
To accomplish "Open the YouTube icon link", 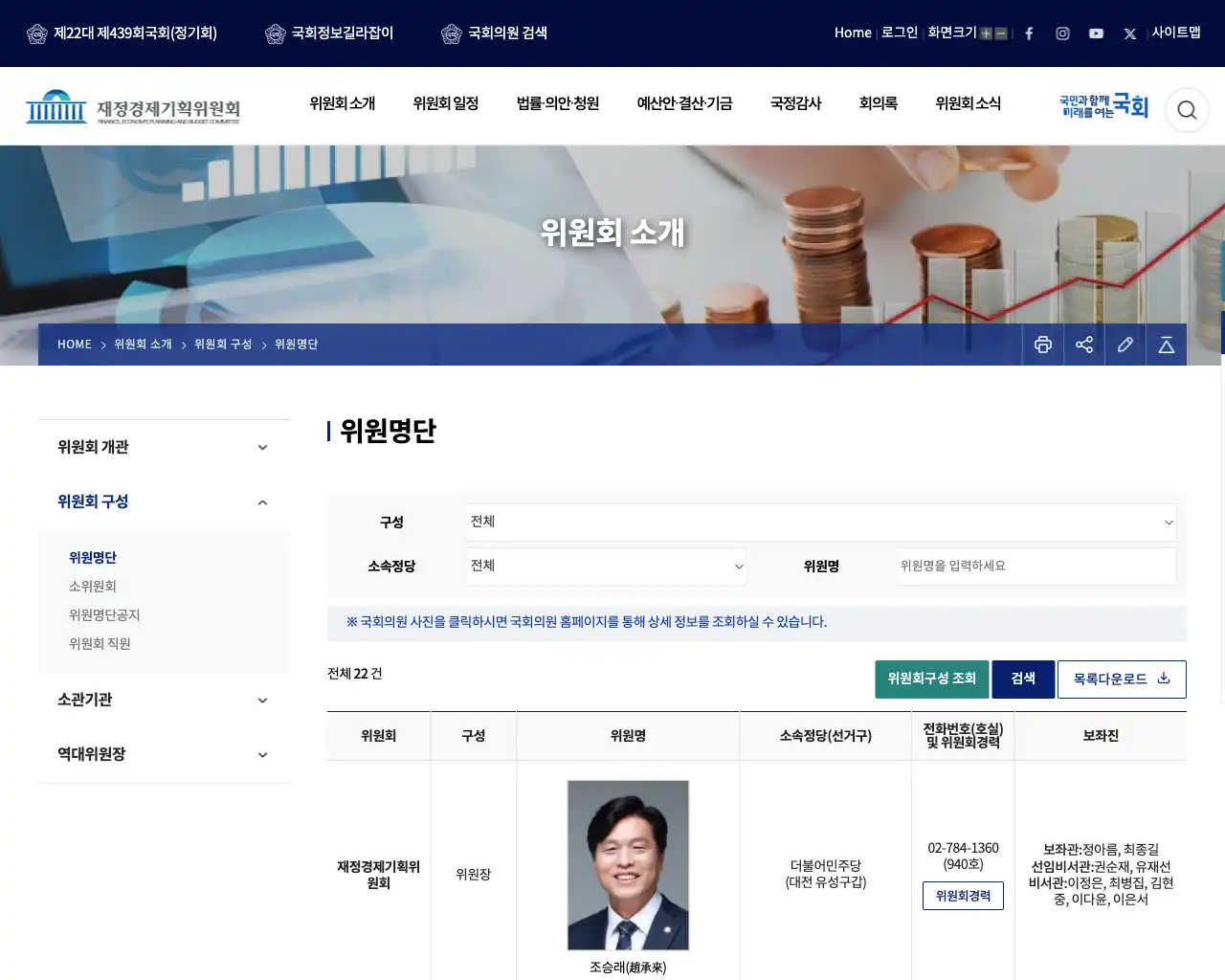I will (x=1096, y=33).
